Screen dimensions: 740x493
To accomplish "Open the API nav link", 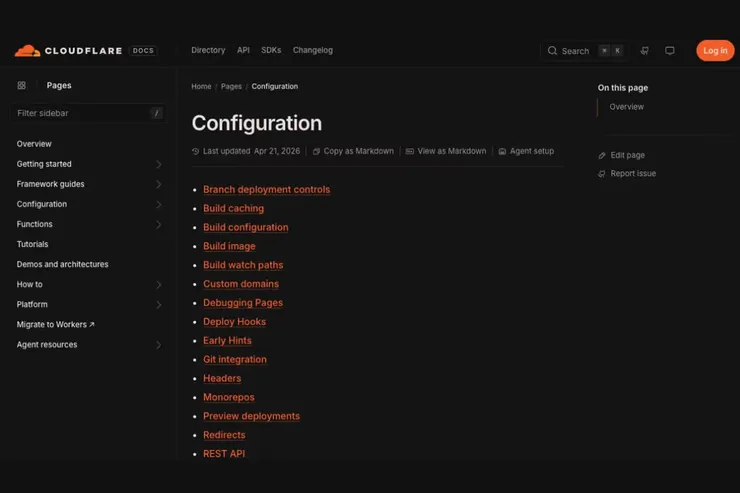I will 243,50.
